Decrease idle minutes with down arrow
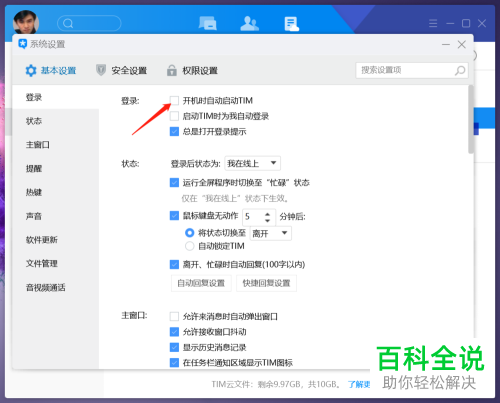 [x=267, y=220]
